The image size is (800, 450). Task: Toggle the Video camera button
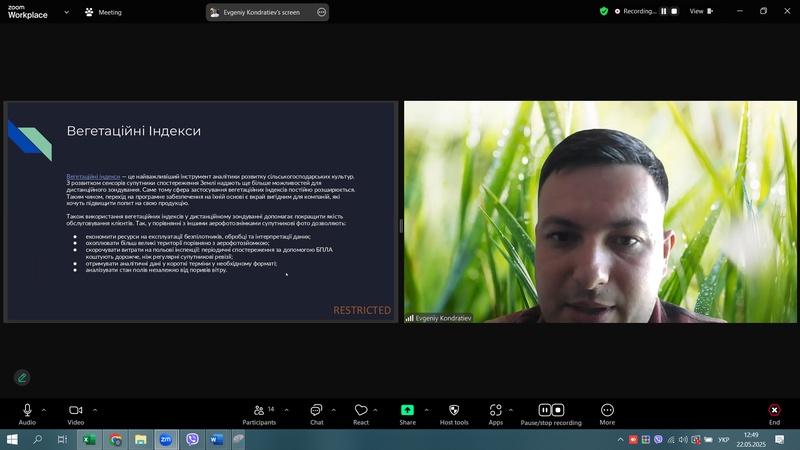(x=75, y=411)
